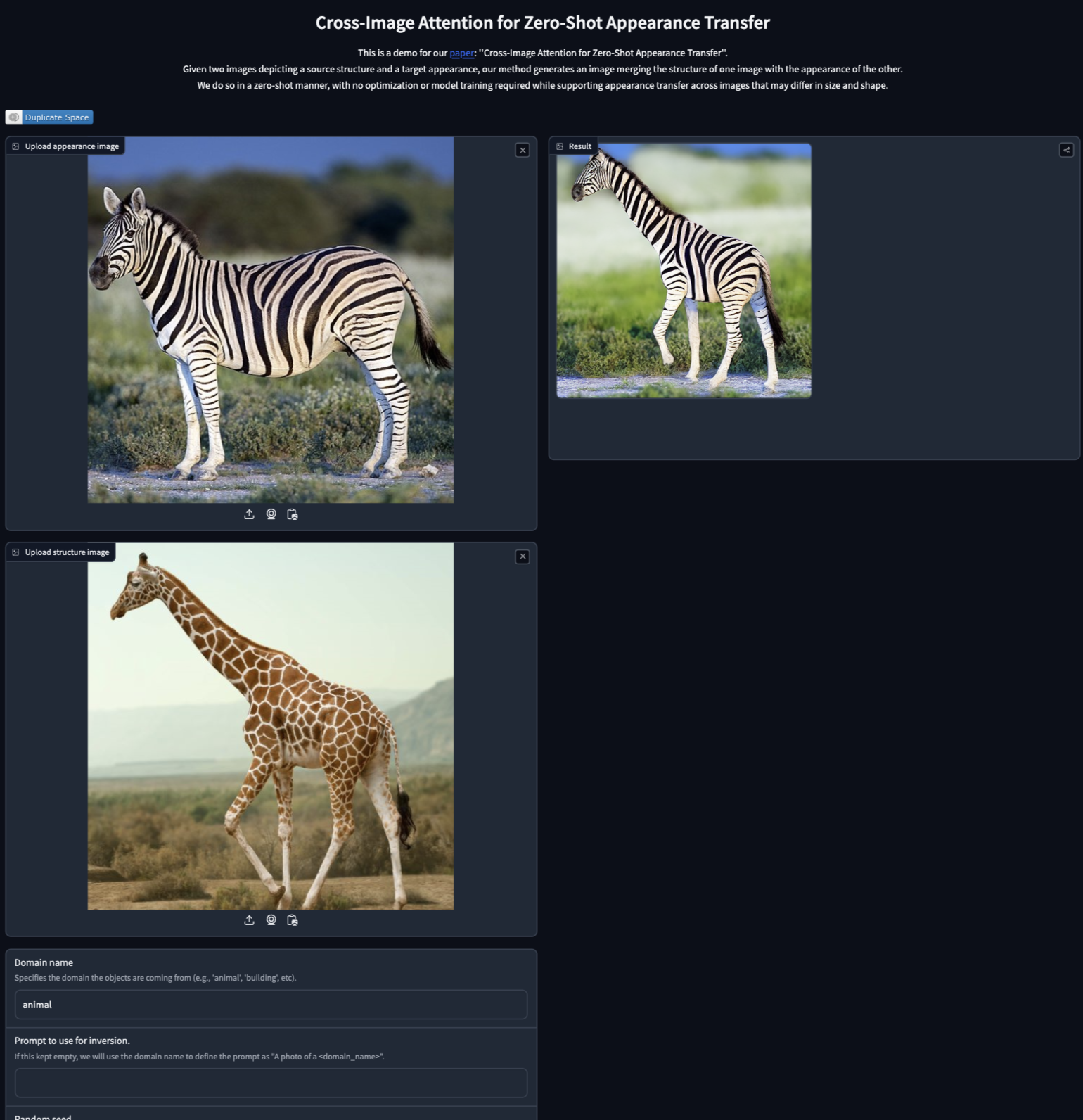The image size is (1083, 1120).
Task: Open the 'paper' hyperlink in the description
Action: coord(461,53)
